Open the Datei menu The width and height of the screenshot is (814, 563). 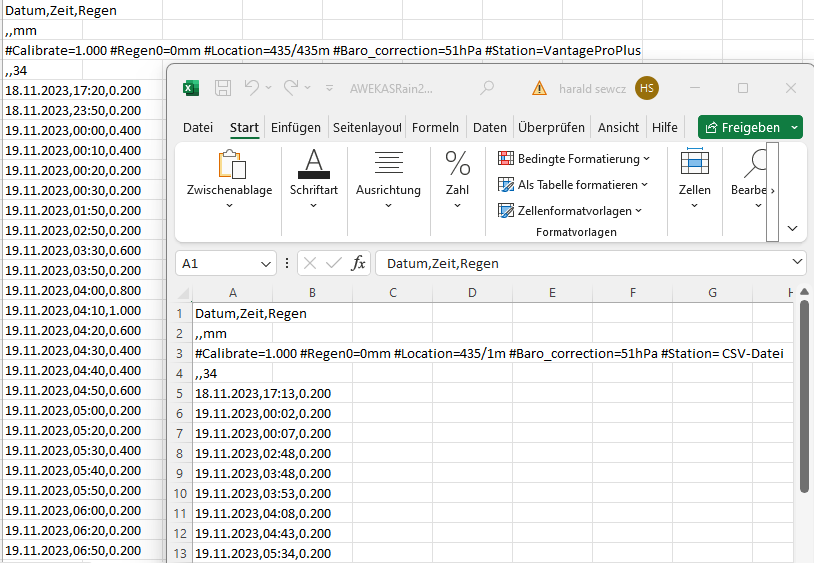(x=198, y=127)
